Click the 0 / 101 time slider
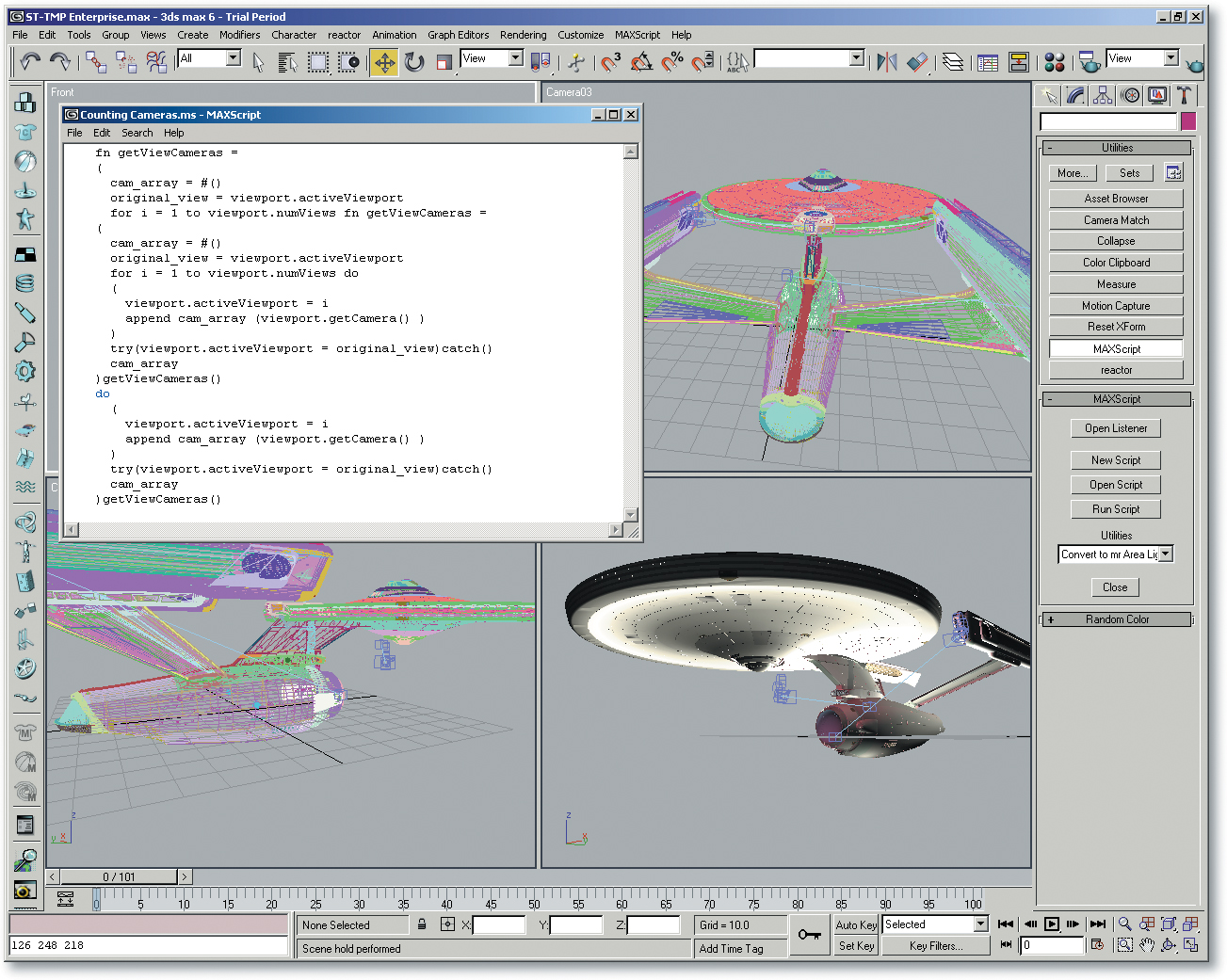 tap(119, 876)
